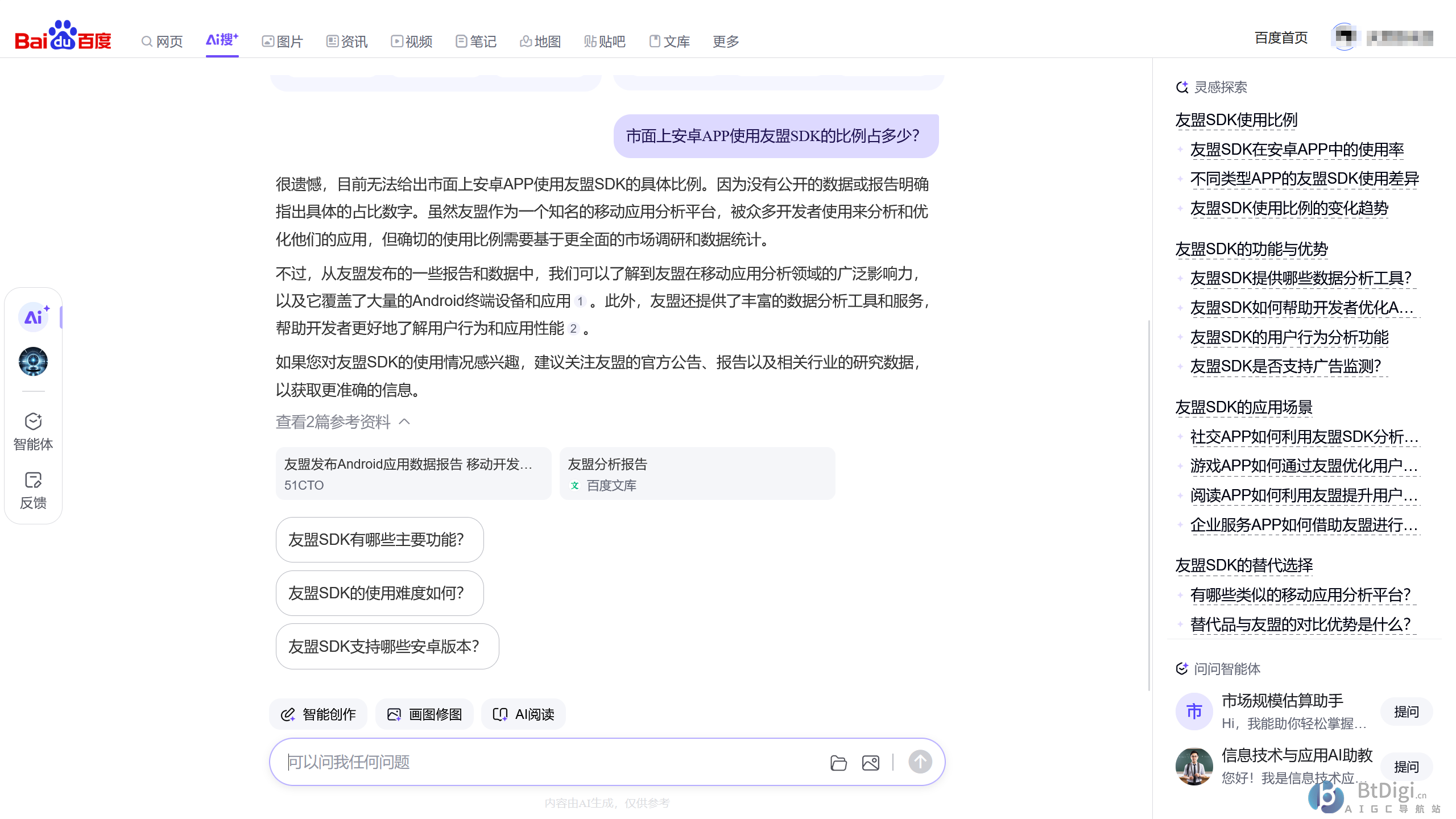The height and width of the screenshot is (819, 1456).
Task: Click the 信息技术与应用AI助教 avatar
Action: (x=1194, y=766)
